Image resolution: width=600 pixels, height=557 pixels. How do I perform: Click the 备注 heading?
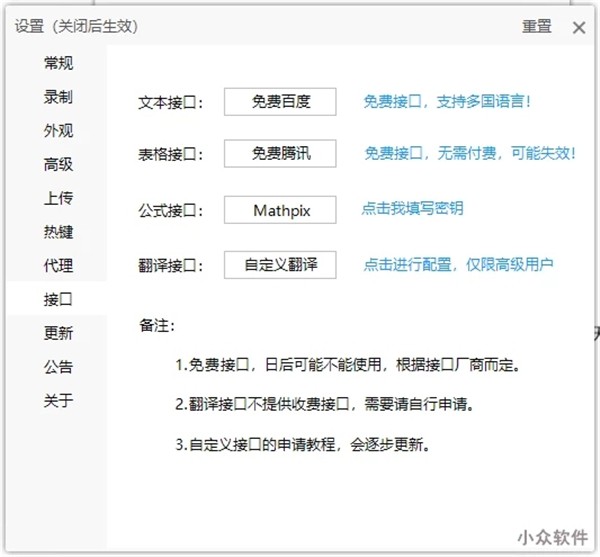coord(157,326)
